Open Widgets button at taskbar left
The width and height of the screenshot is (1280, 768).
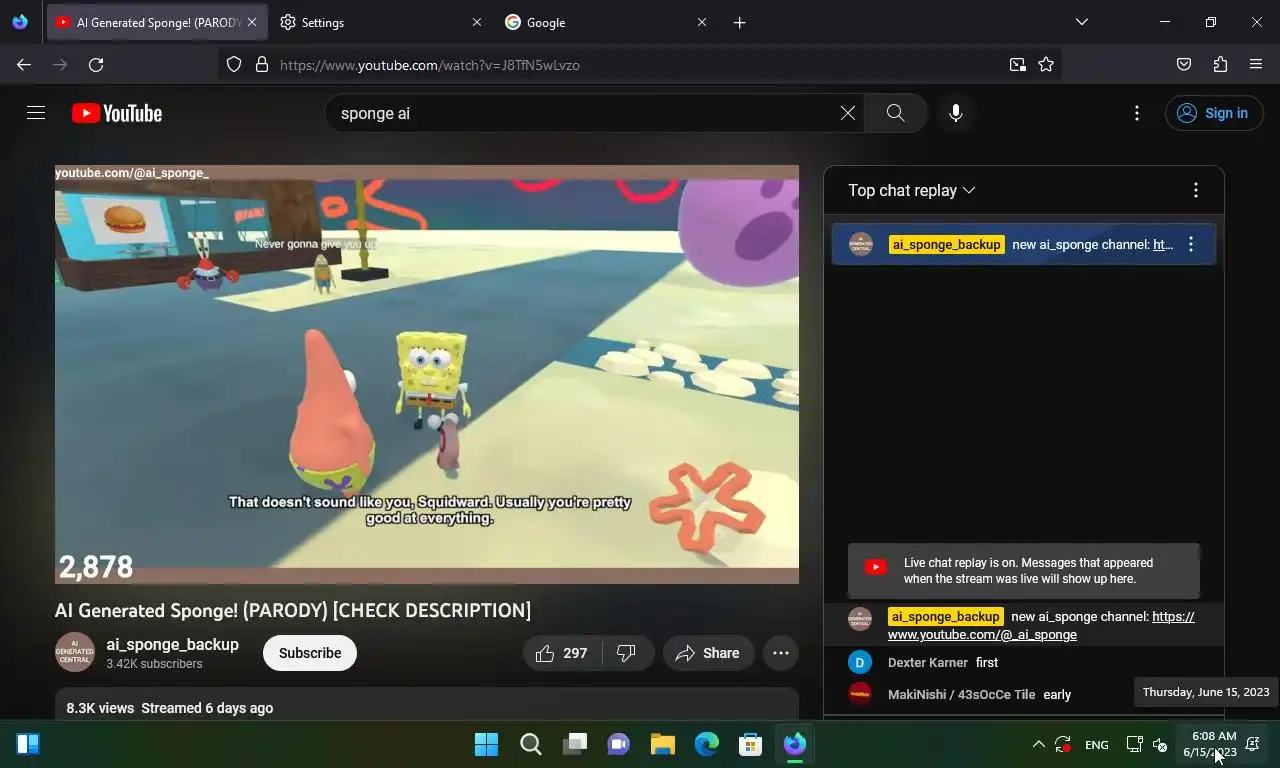[28, 744]
